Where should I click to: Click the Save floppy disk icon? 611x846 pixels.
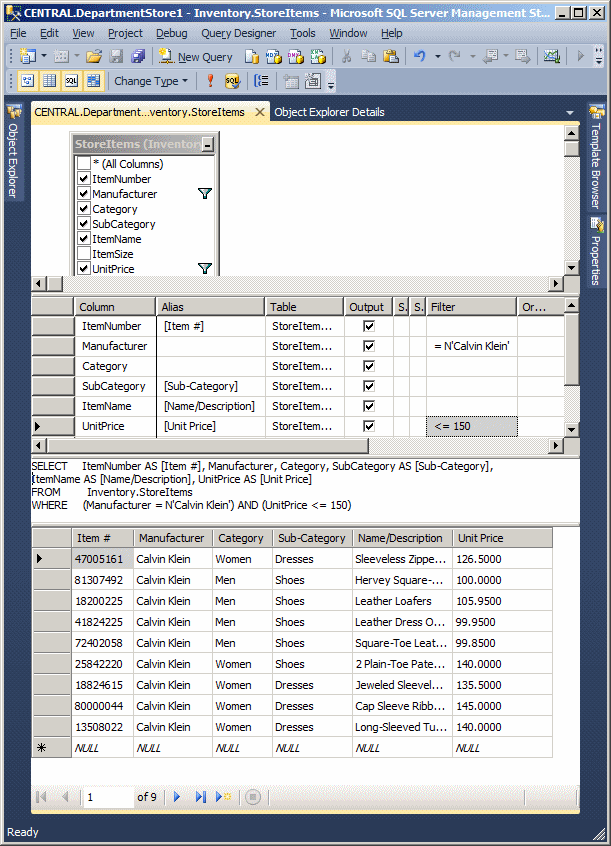coord(116,56)
